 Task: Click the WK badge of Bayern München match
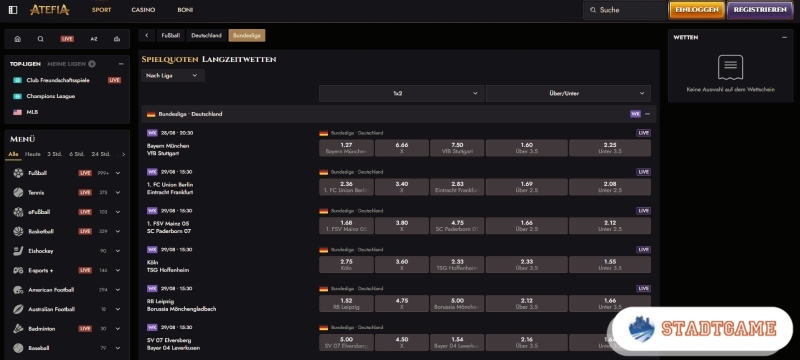pos(152,133)
